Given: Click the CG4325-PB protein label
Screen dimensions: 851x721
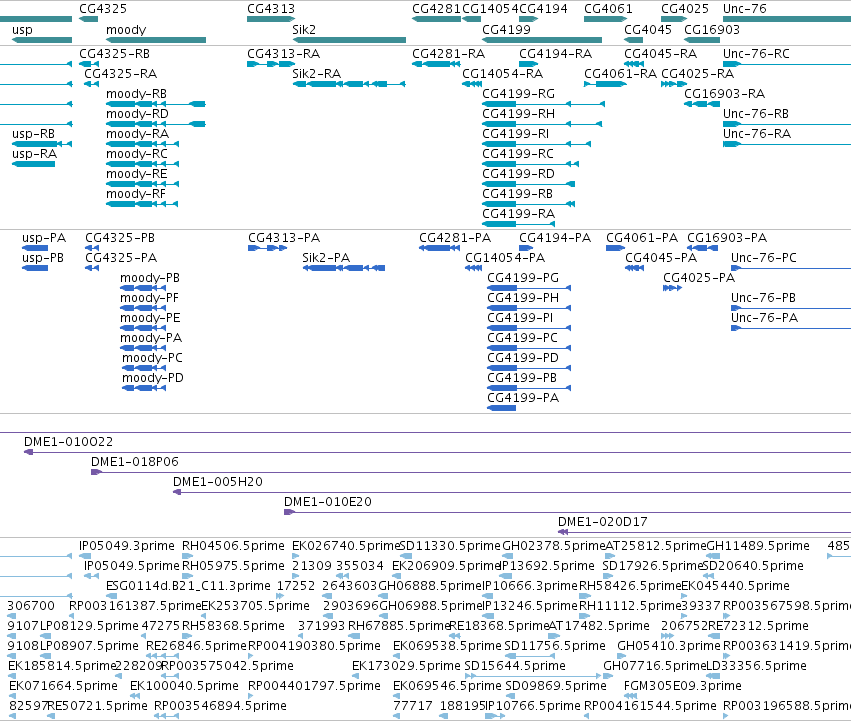Looking at the screenshot, I should 120,238.
